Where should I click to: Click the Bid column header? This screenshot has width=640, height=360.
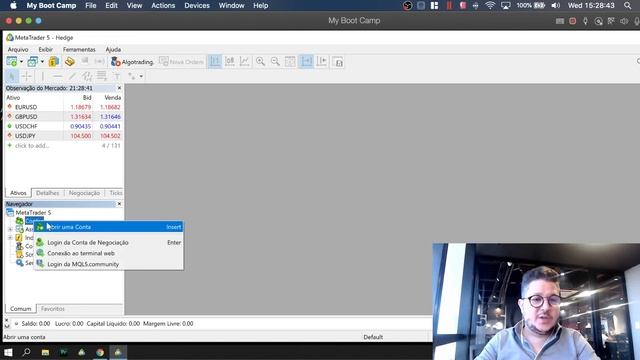pyautogui.click(x=87, y=98)
